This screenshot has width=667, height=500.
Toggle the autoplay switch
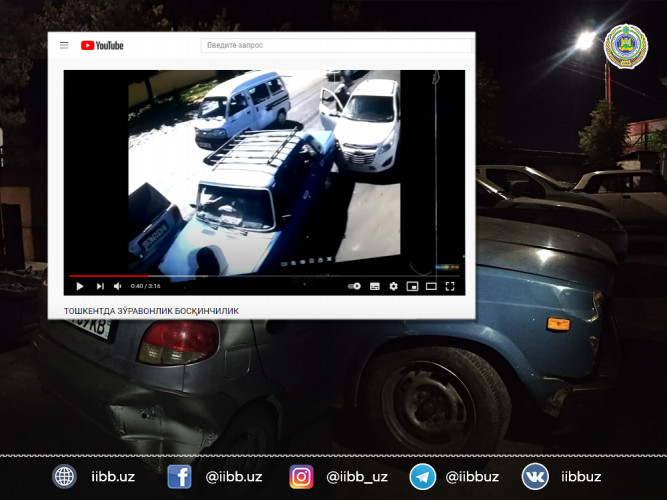[354, 286]
